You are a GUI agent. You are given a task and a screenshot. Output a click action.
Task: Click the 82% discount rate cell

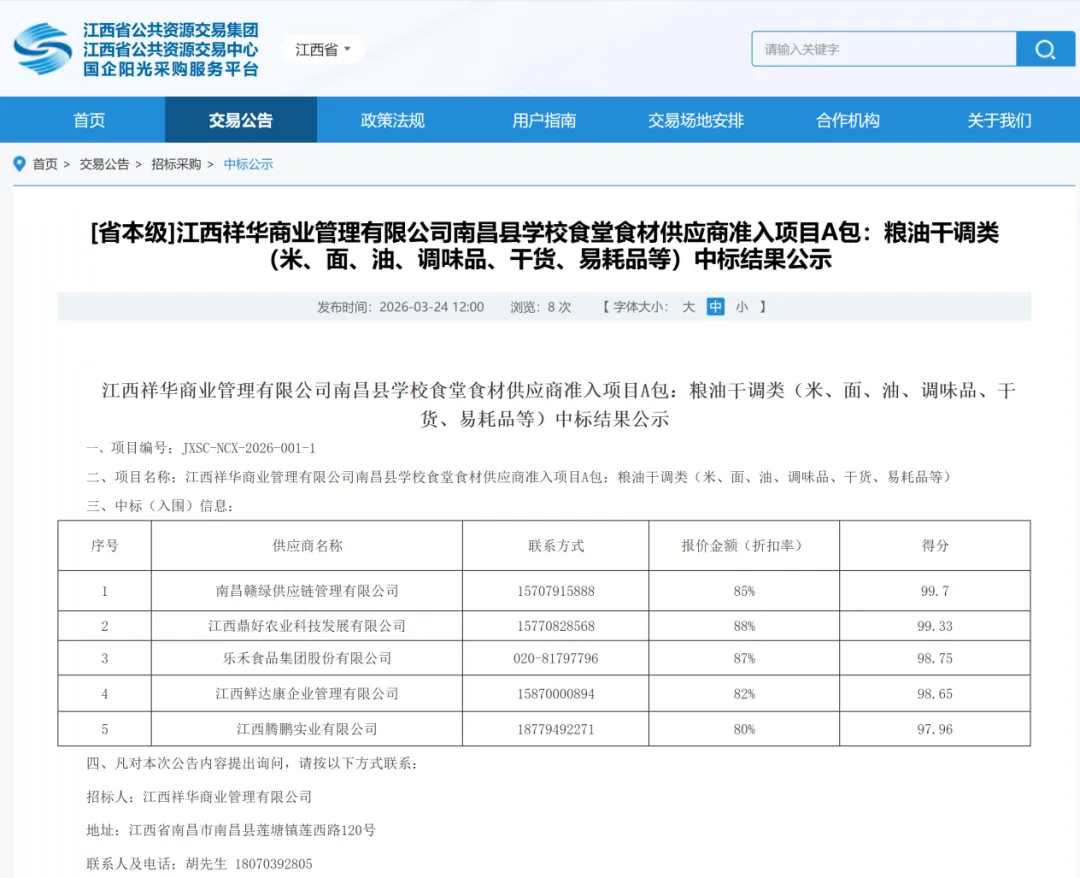[x=744, y=693]
